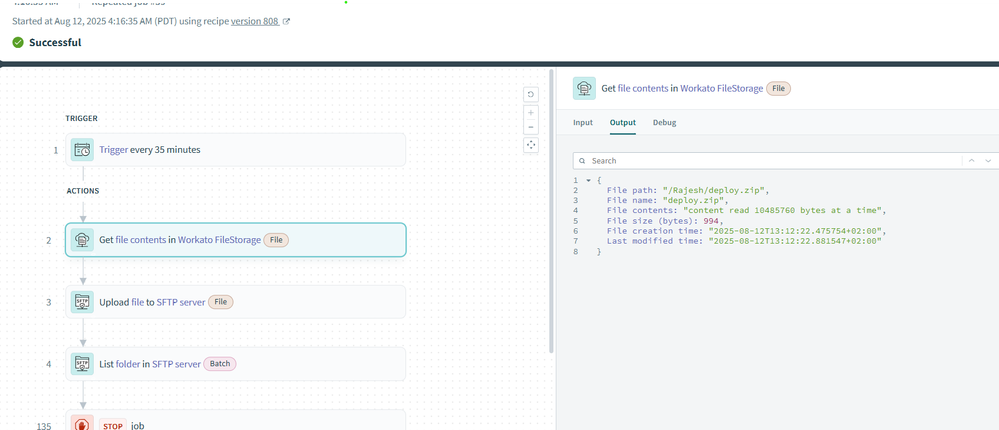
Task: Select the Get file contents step card
Action: [x=235, y=240]
